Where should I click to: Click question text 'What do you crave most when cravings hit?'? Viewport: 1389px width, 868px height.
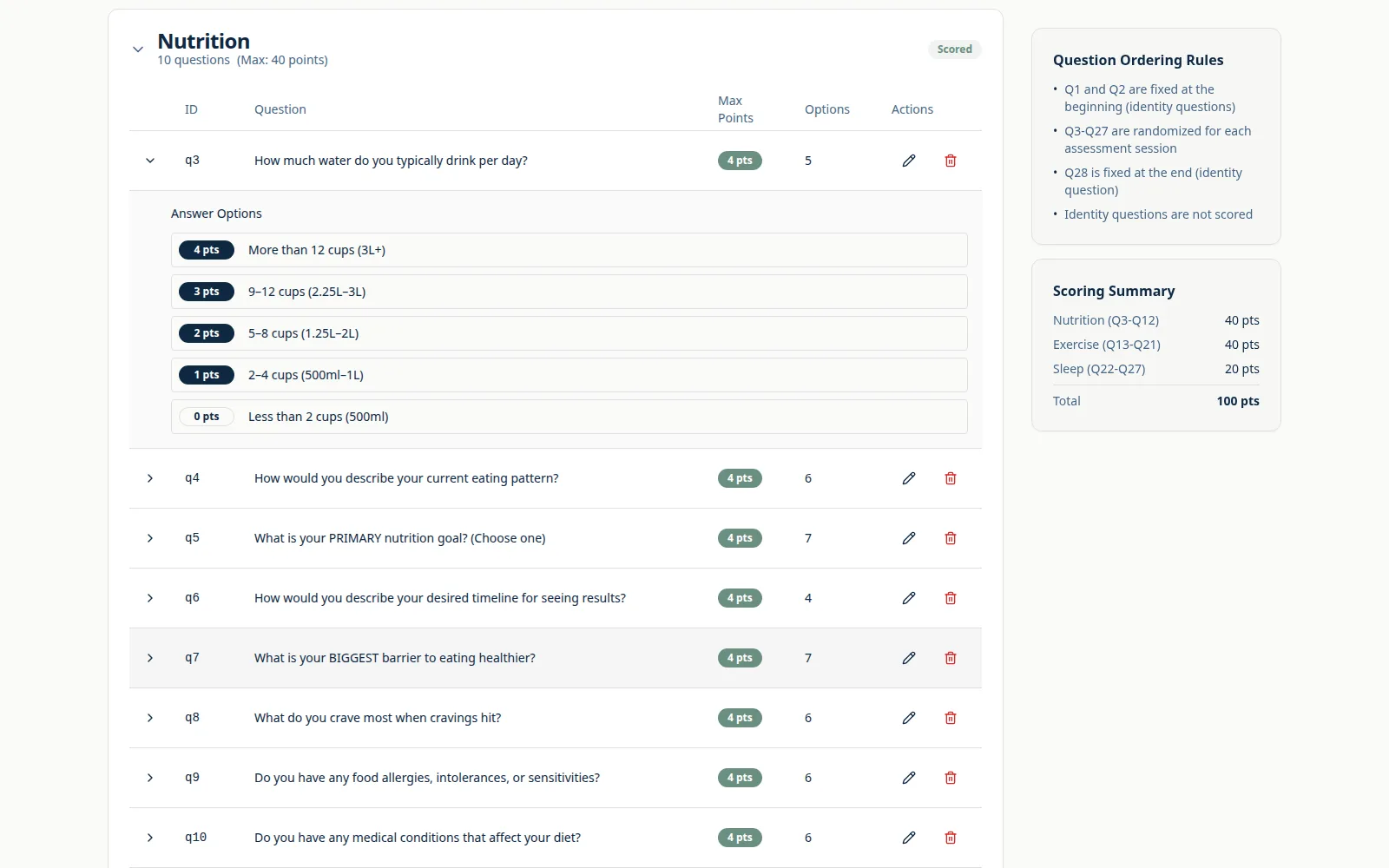(x=378, y=718)
